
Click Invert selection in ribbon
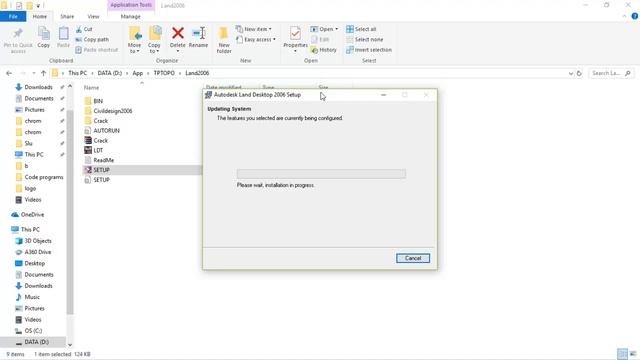pyautogui.click(x=369, y=50)
